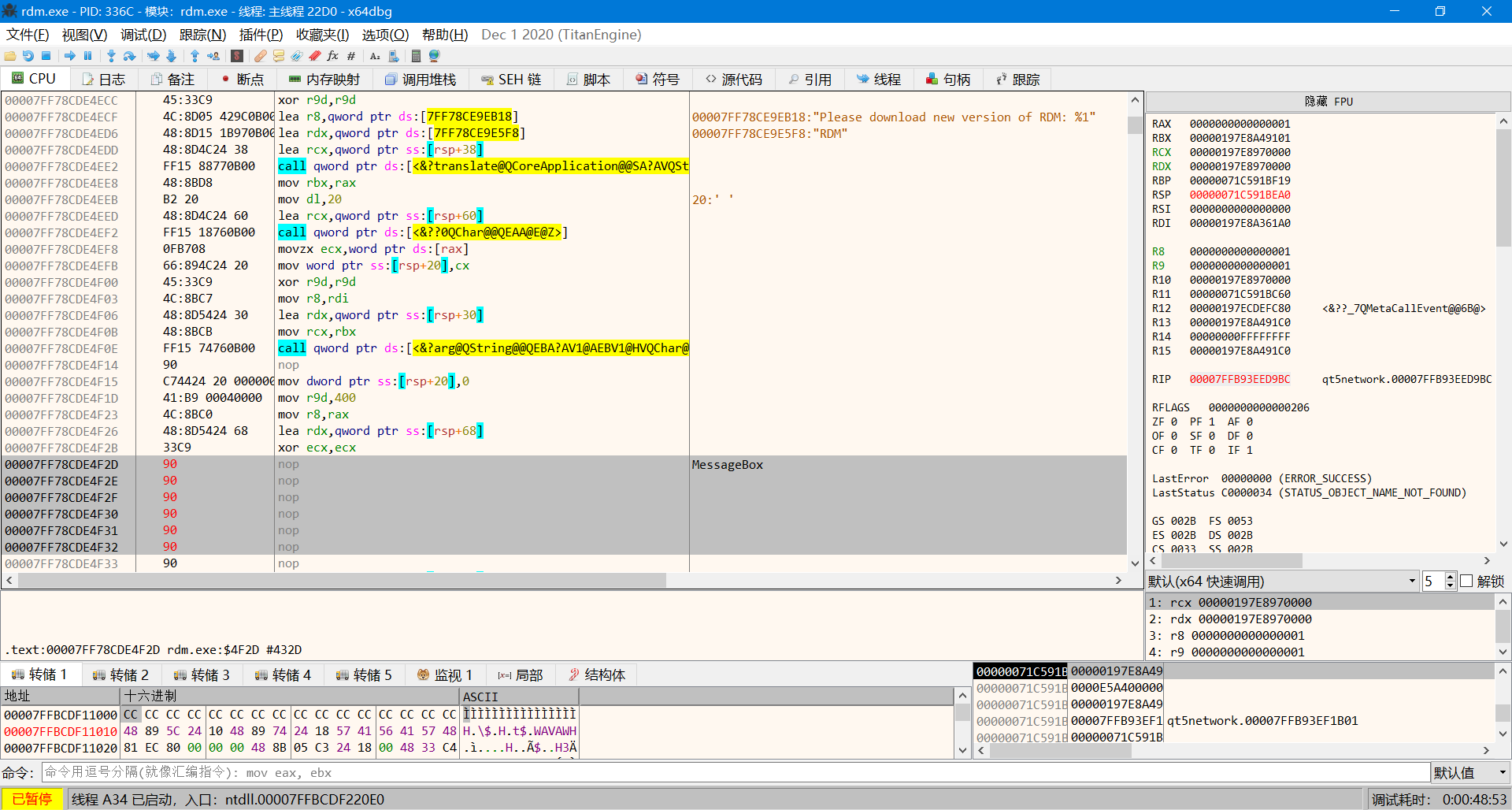
Task: Switch to the 源代码 source tab
Action: point(734,80)
